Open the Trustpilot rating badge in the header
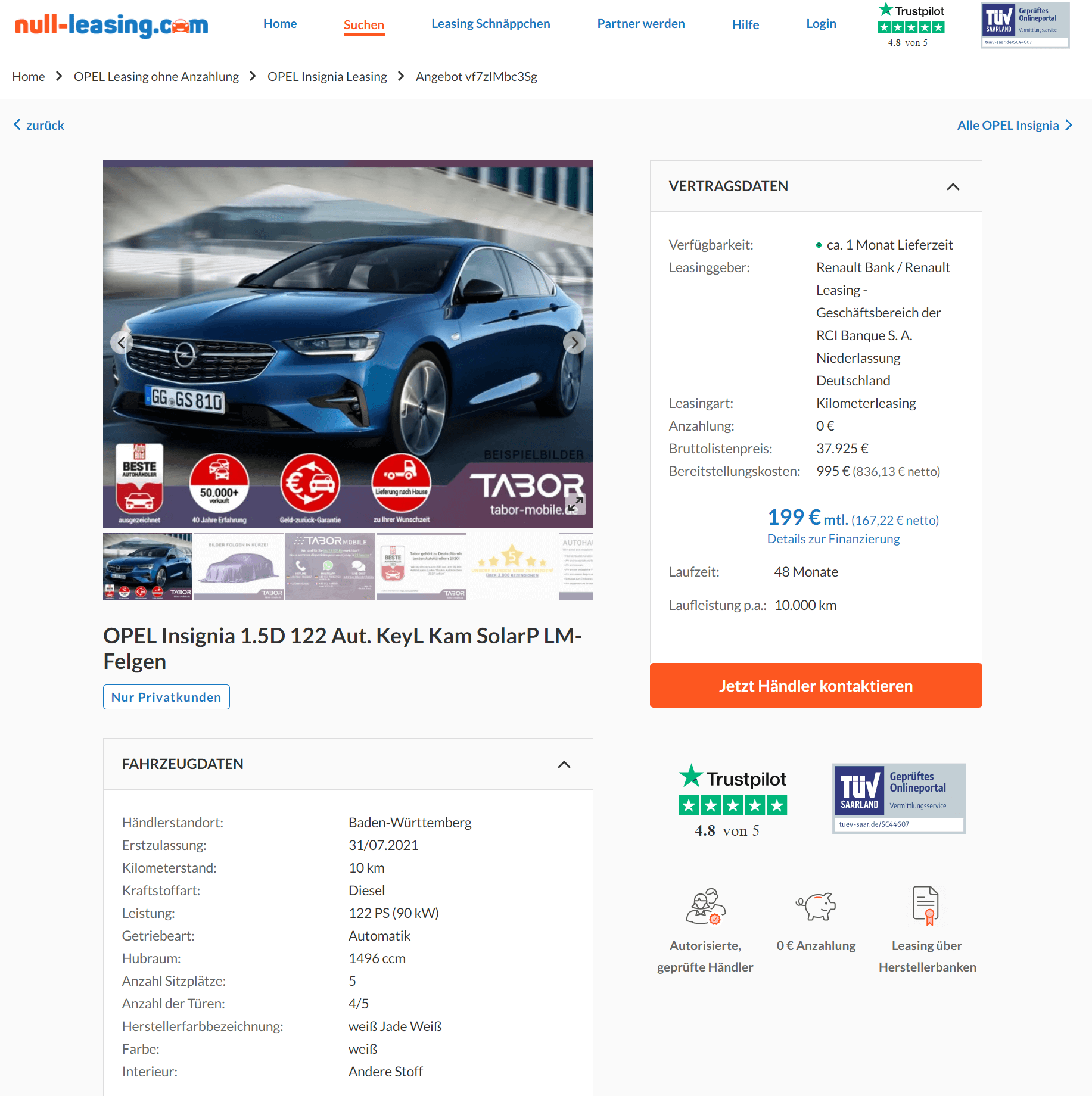The image size is (1092, 1096). pos(911,25)
